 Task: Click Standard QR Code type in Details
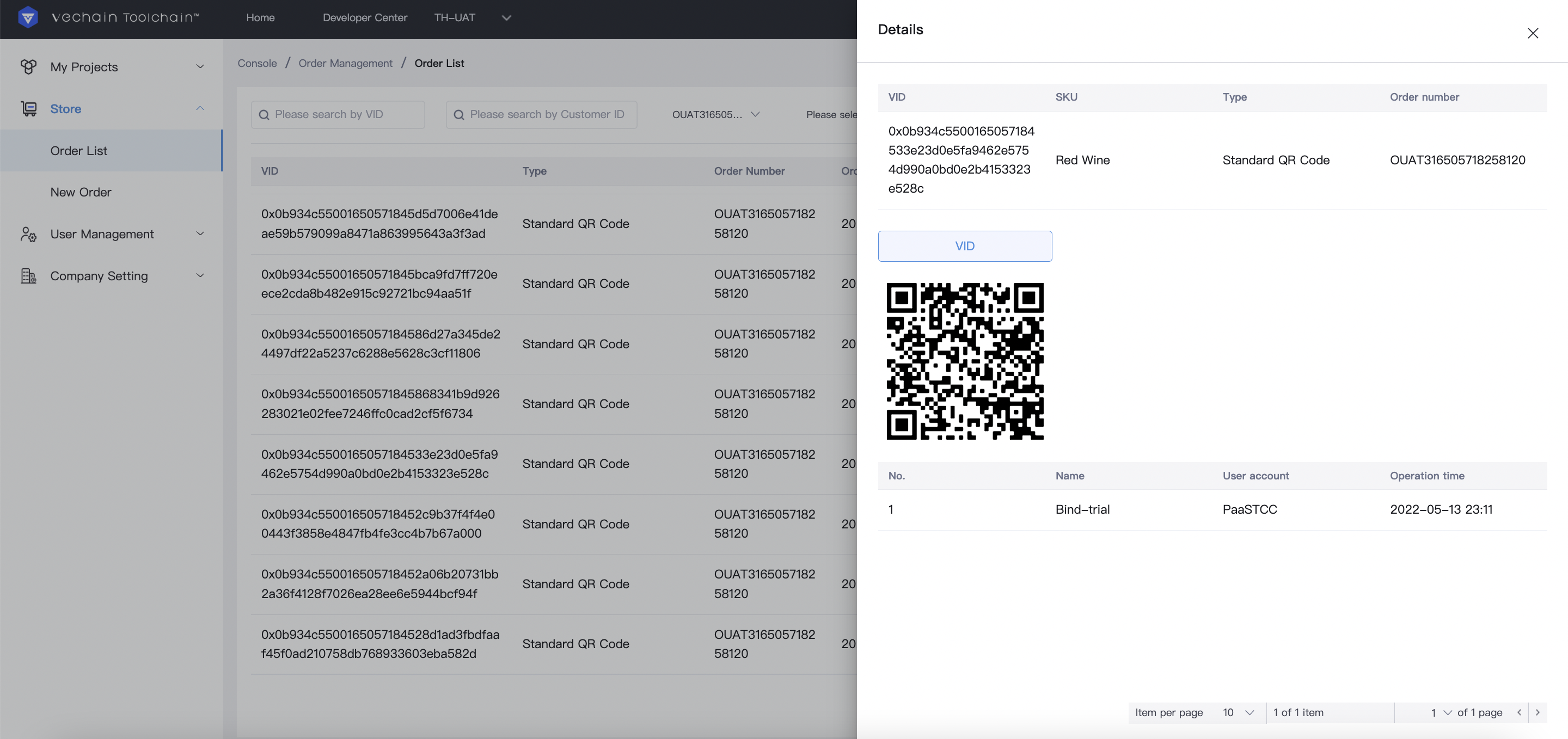tap(1276, 161)
